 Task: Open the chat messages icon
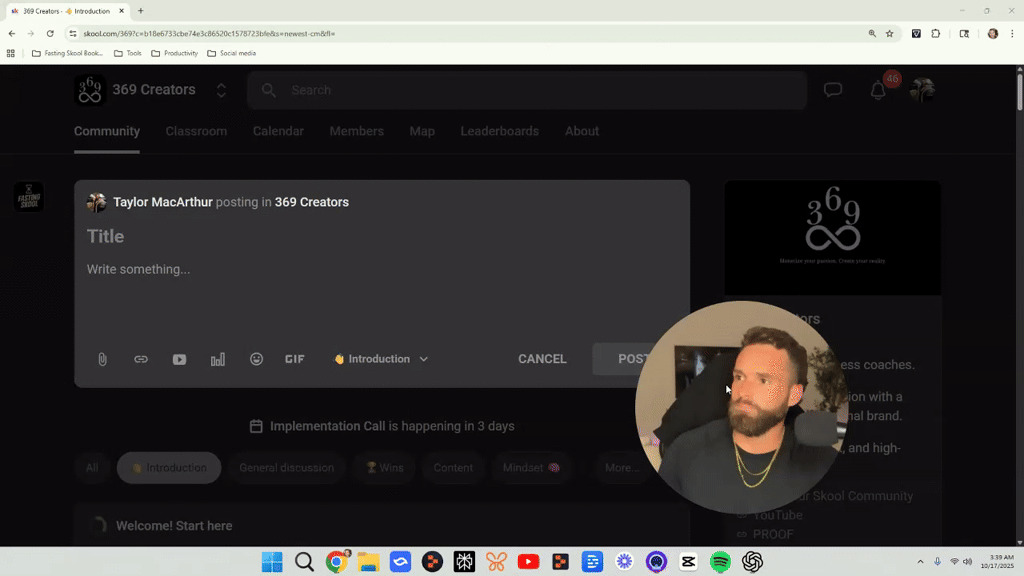coord(833,89)
